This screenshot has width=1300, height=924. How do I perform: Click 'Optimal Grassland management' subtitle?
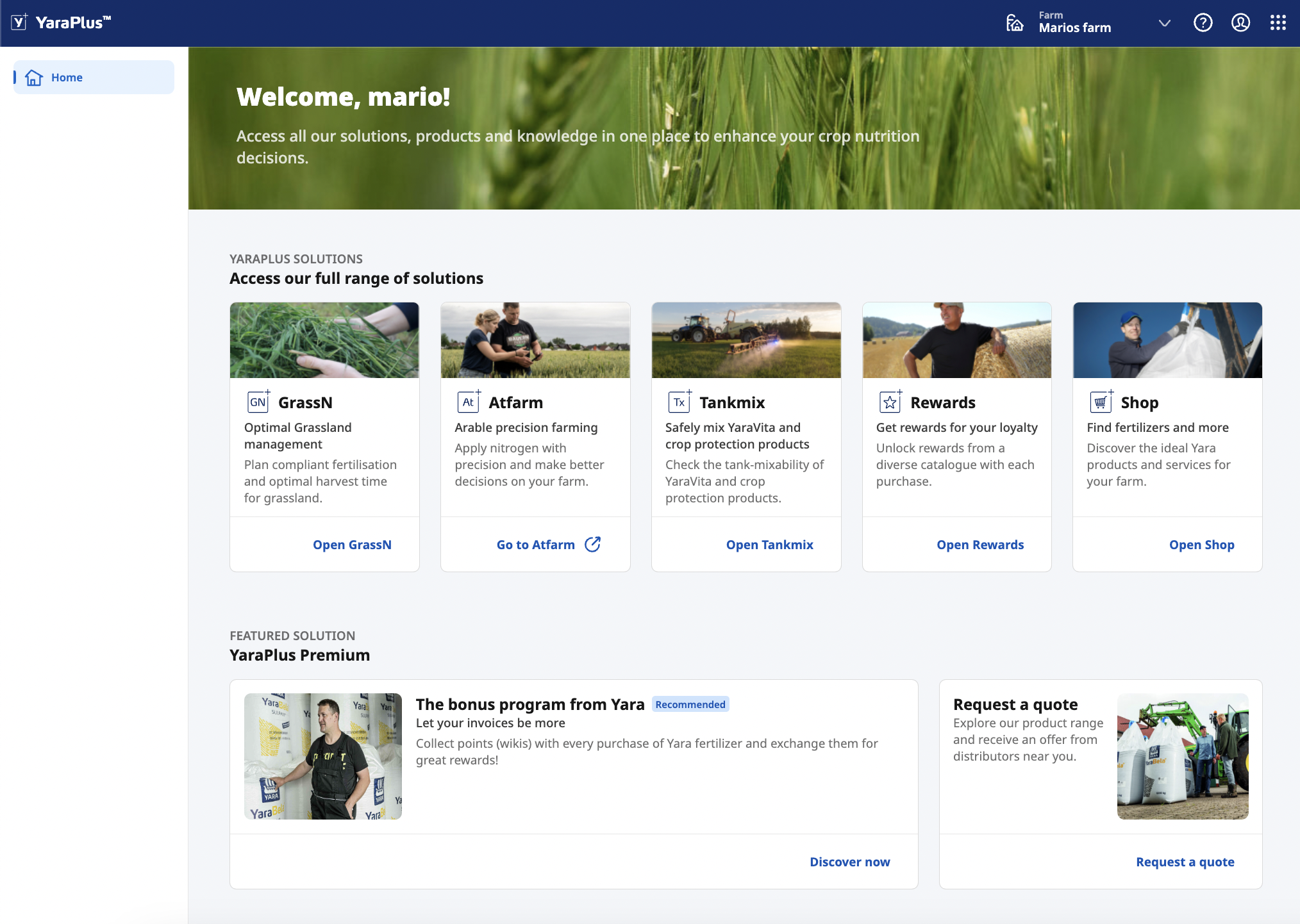pos(297,436)
